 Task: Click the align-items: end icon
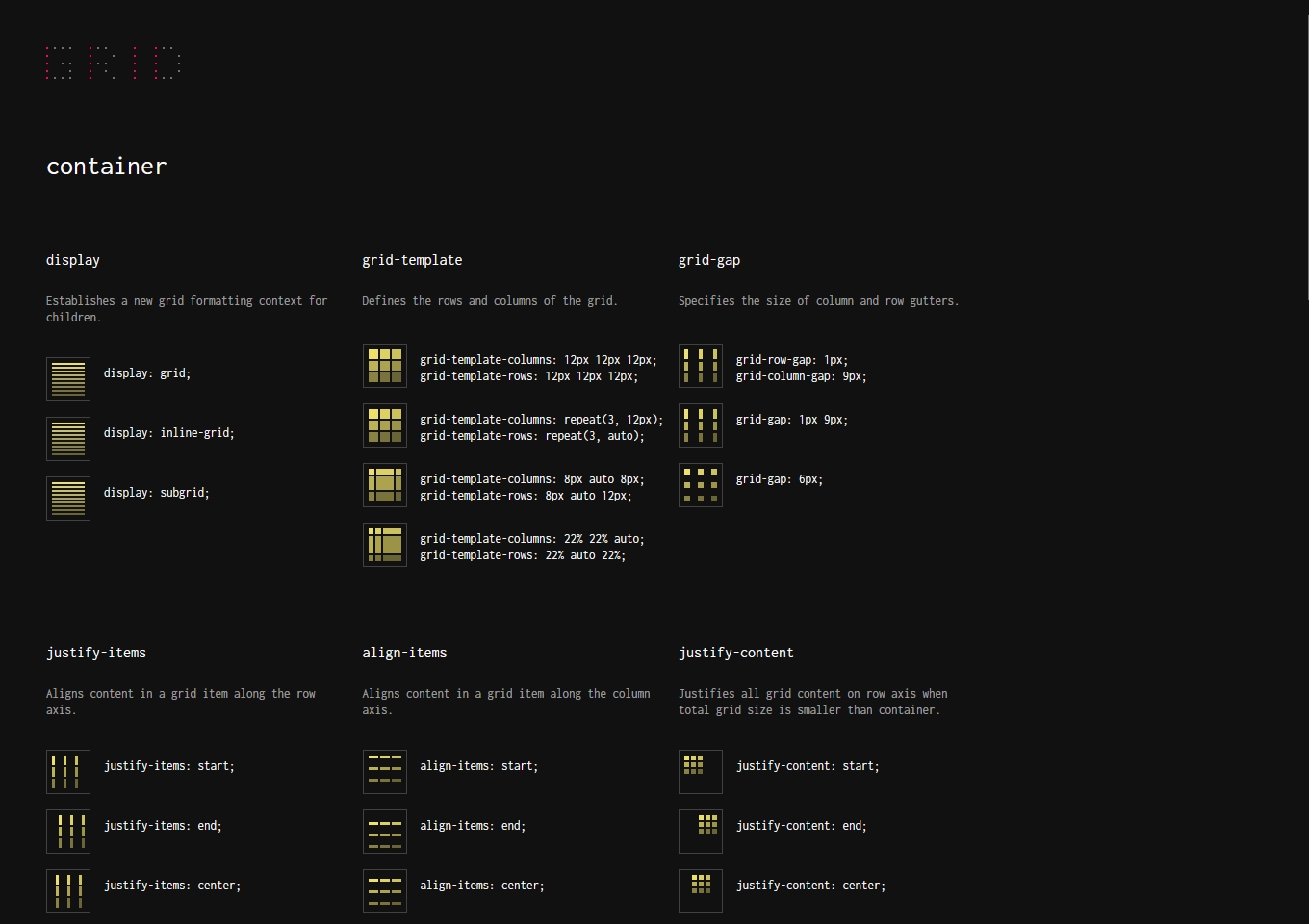click(385, 832)
